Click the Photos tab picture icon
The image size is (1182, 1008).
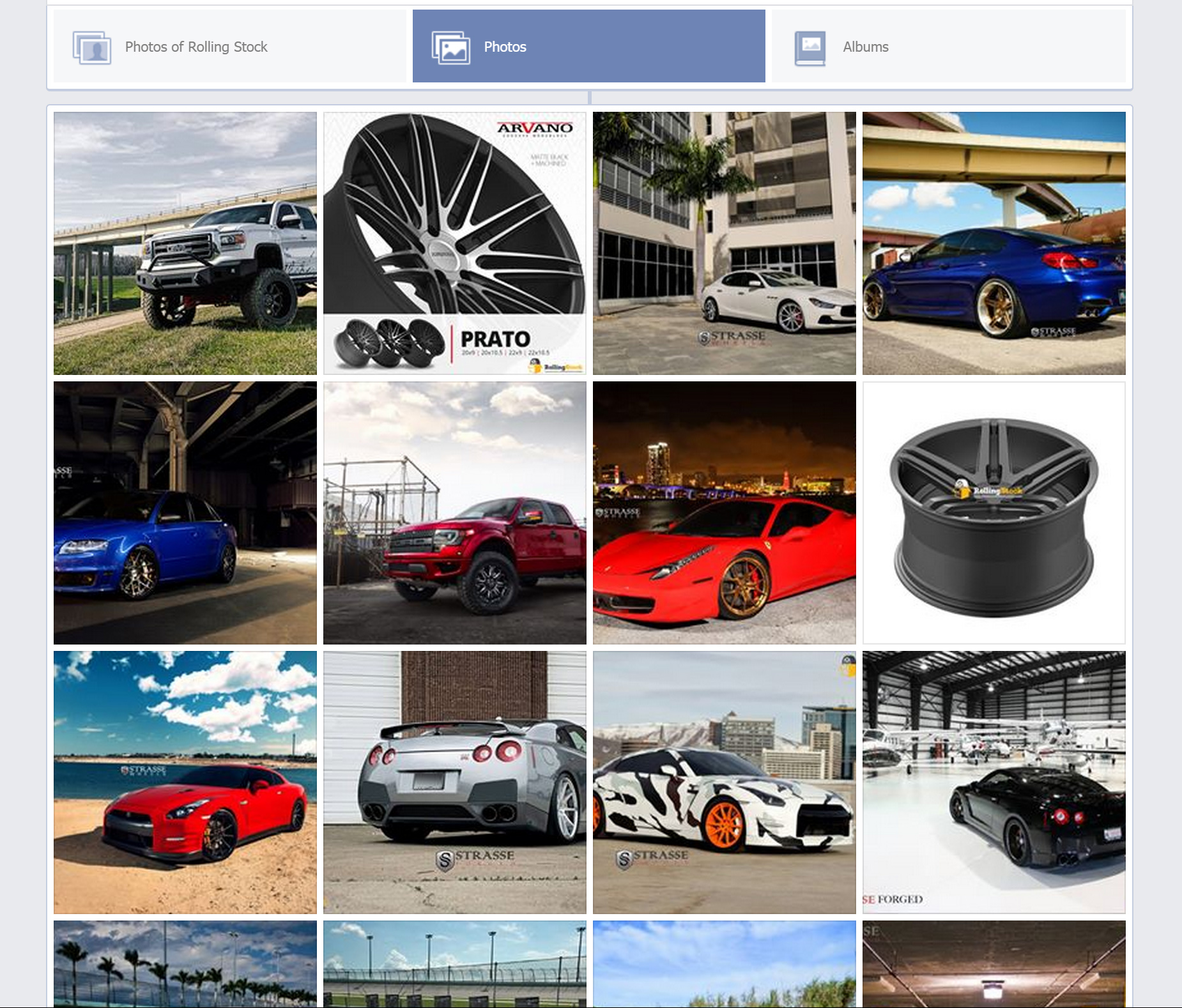click(x=451, y=48)
